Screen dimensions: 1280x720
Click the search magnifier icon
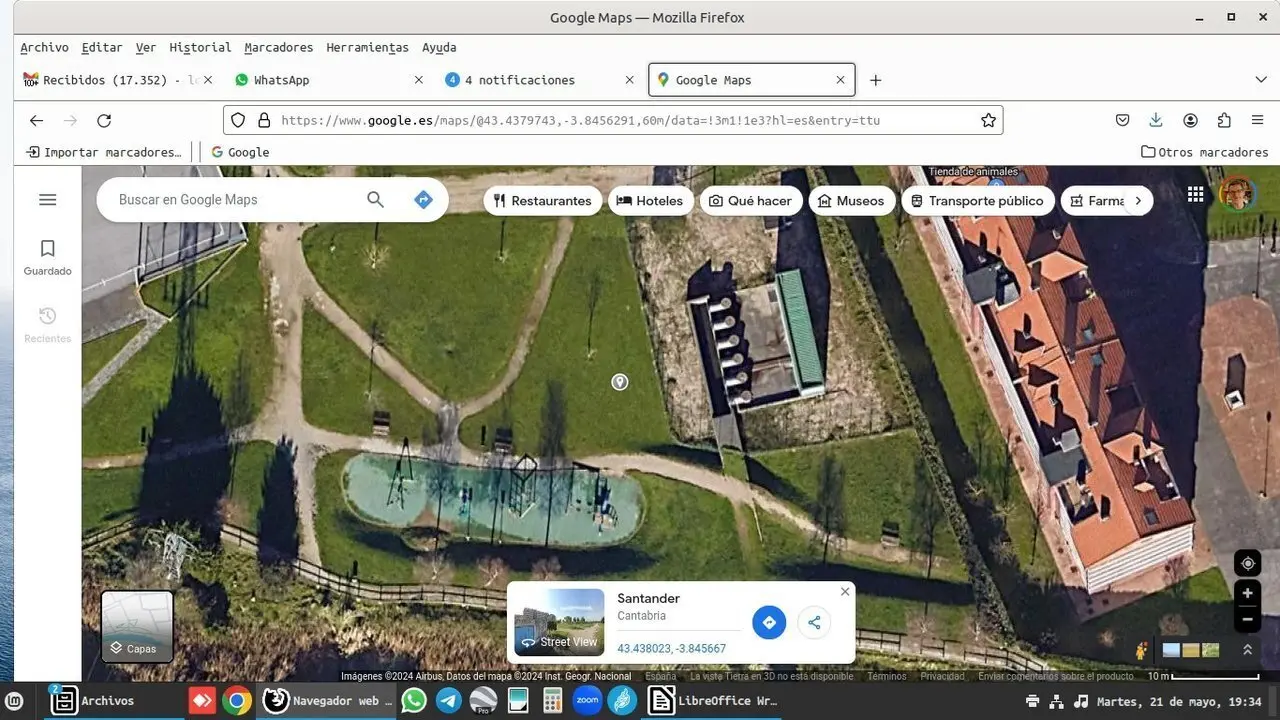click(375, 200)
